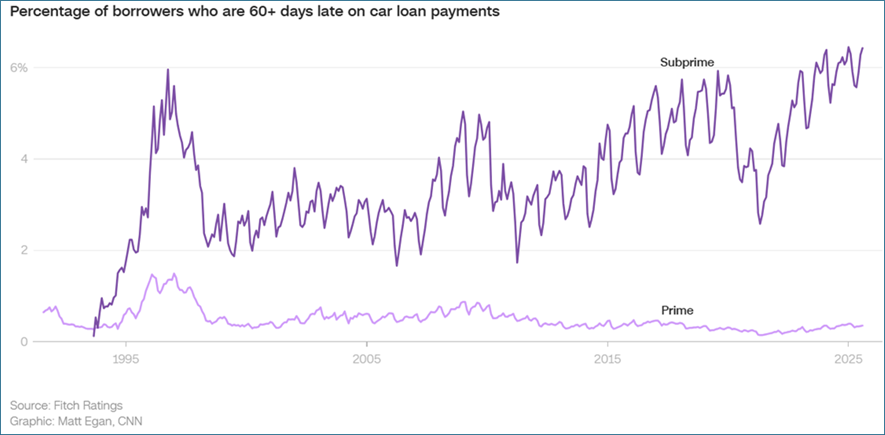The width and height of the screenshot is (885, 435).
Task: Click the Graphic: Matt Egan, CNN credit
Action: [75, 420]
